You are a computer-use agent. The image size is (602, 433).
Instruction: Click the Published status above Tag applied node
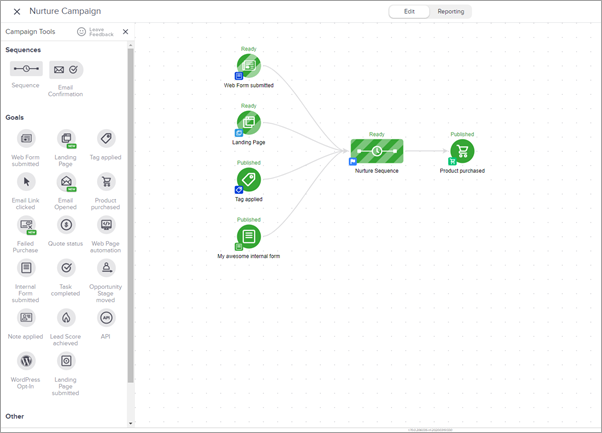(x=249, y=163)
